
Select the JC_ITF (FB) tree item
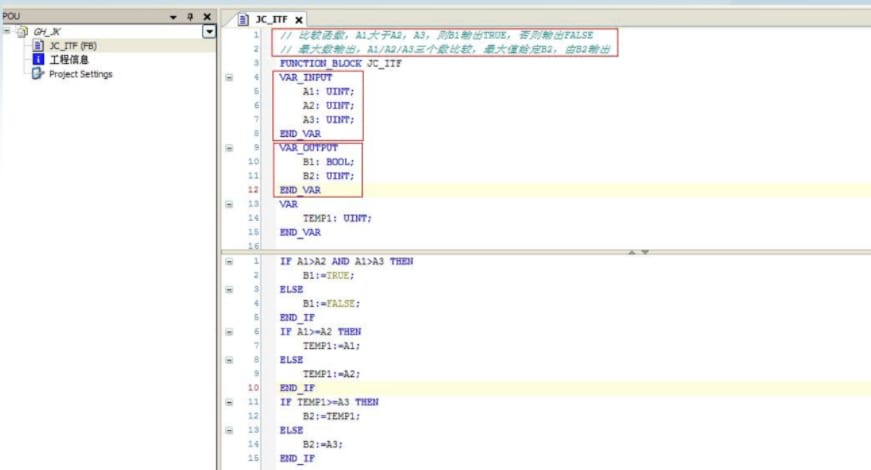[x=72, y=46]
